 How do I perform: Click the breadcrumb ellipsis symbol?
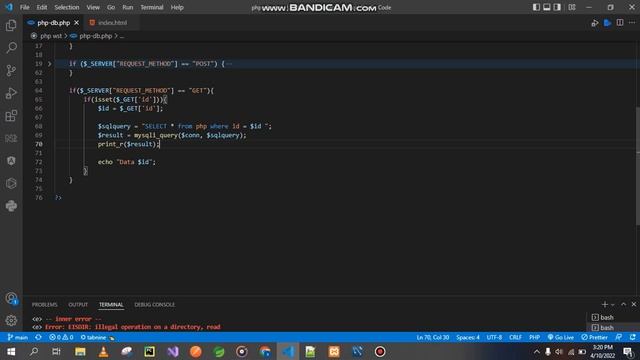[x=122, y=36]
